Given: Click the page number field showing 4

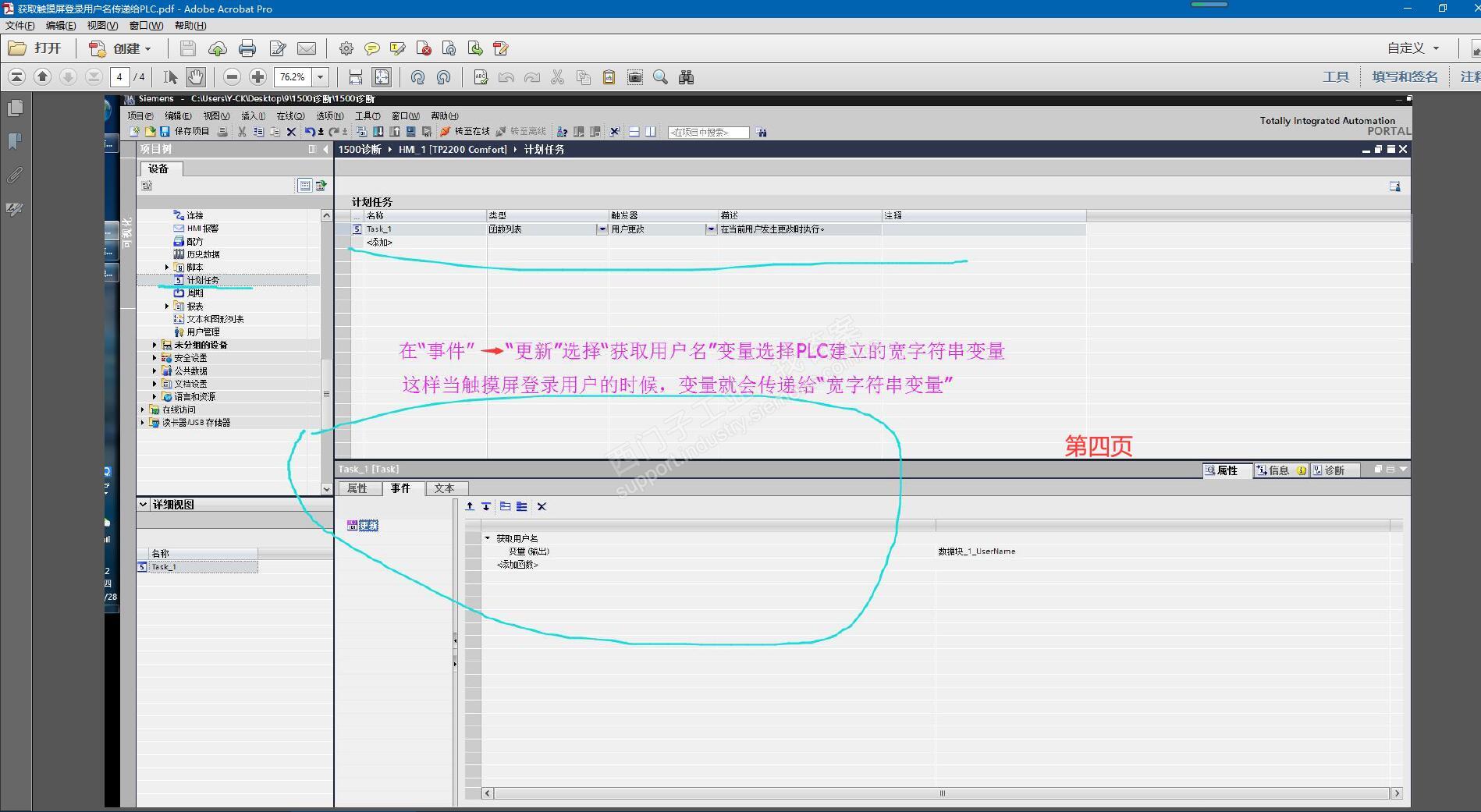Looking at the screenshot, I should [x=119, y=76].
